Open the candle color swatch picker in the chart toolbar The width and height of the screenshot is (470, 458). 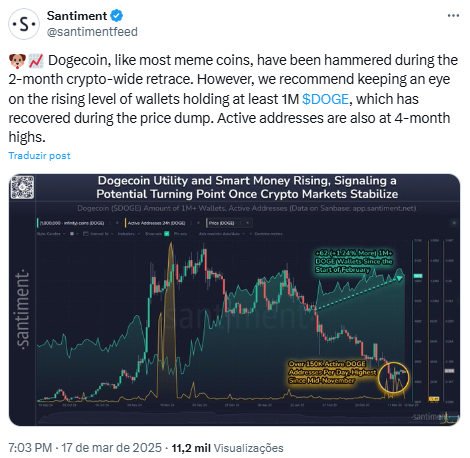tap(73, 234)
